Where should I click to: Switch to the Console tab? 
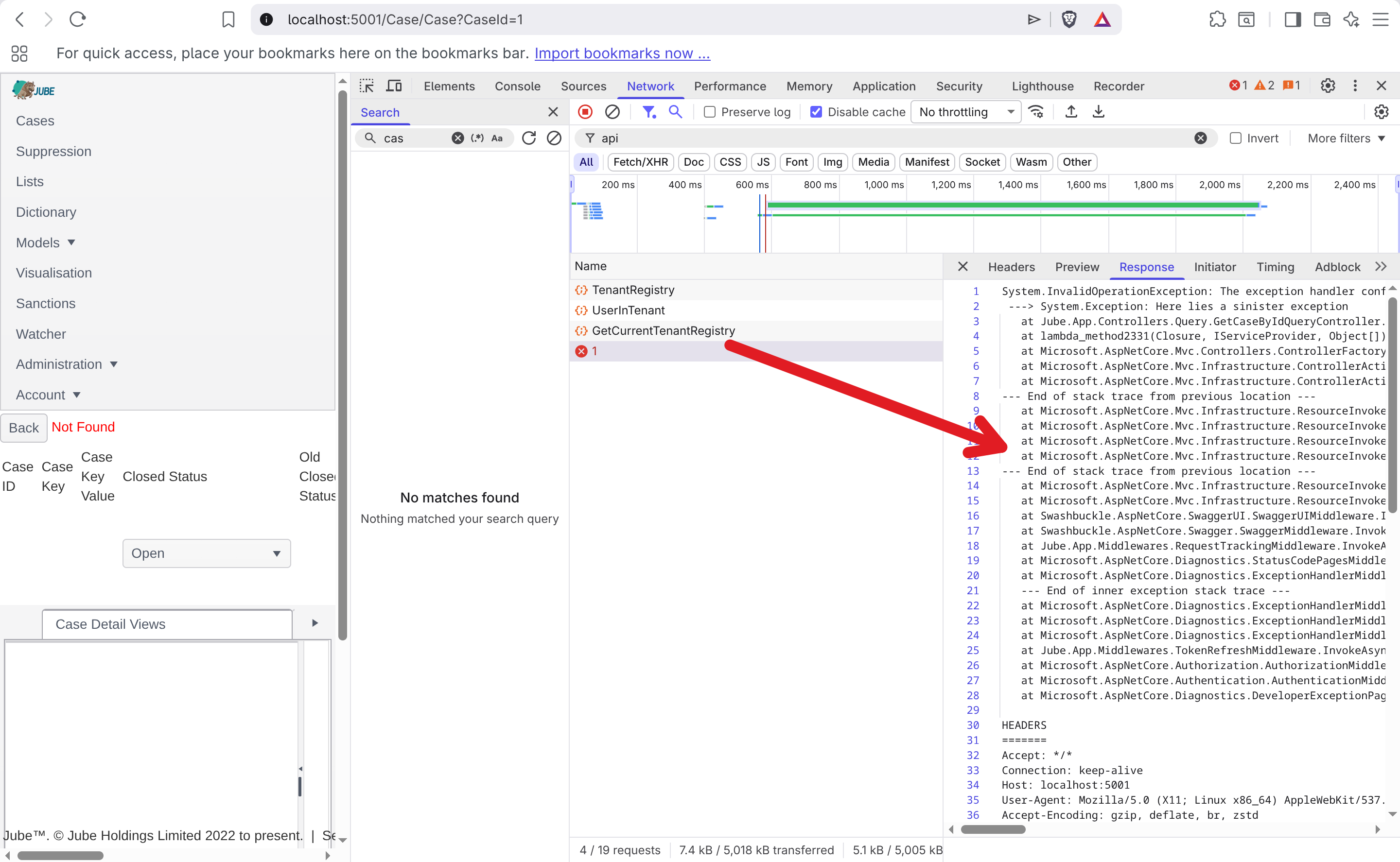[517, 86]
